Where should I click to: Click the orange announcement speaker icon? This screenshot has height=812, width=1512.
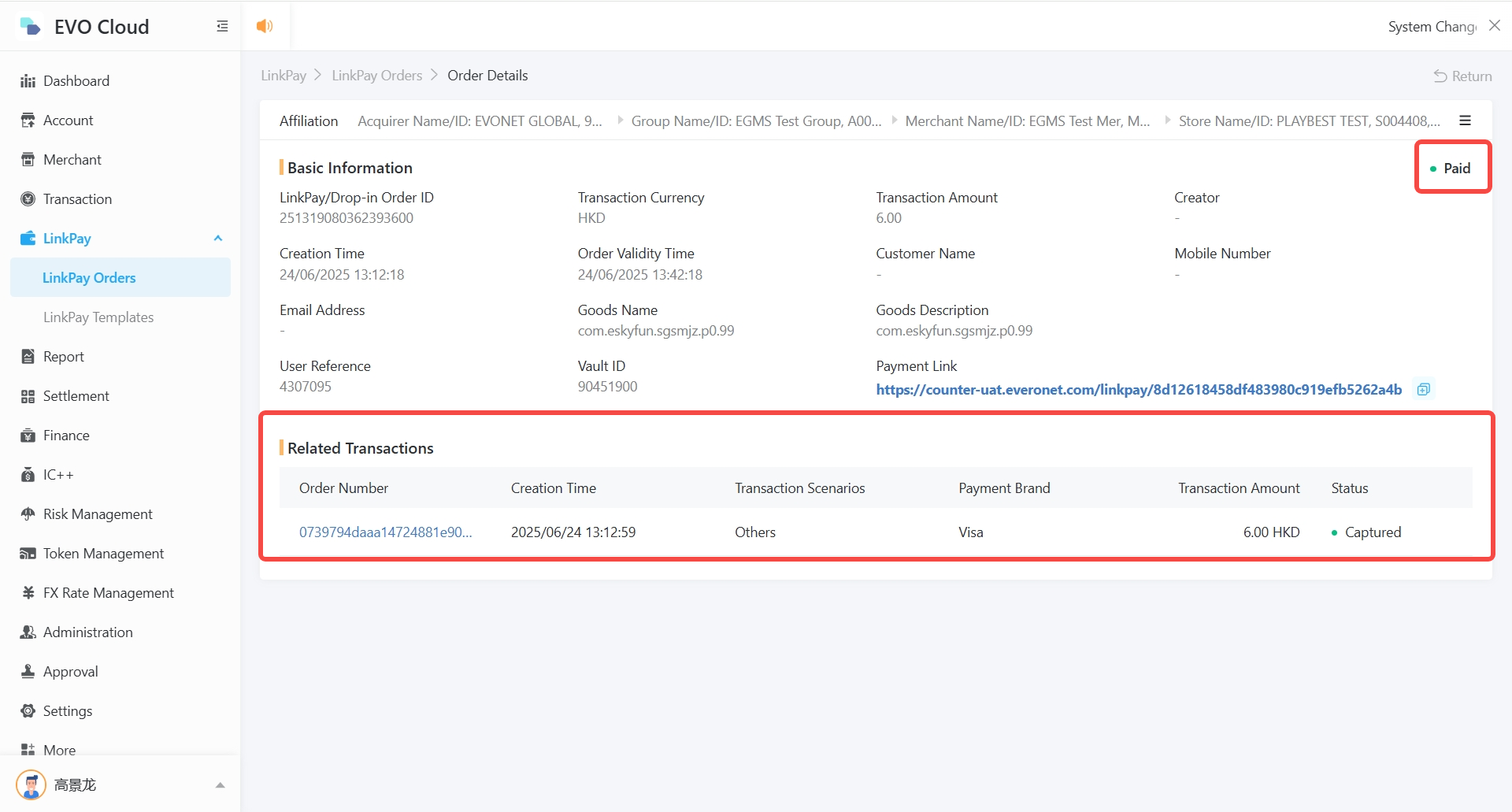[x=265, y=26]
